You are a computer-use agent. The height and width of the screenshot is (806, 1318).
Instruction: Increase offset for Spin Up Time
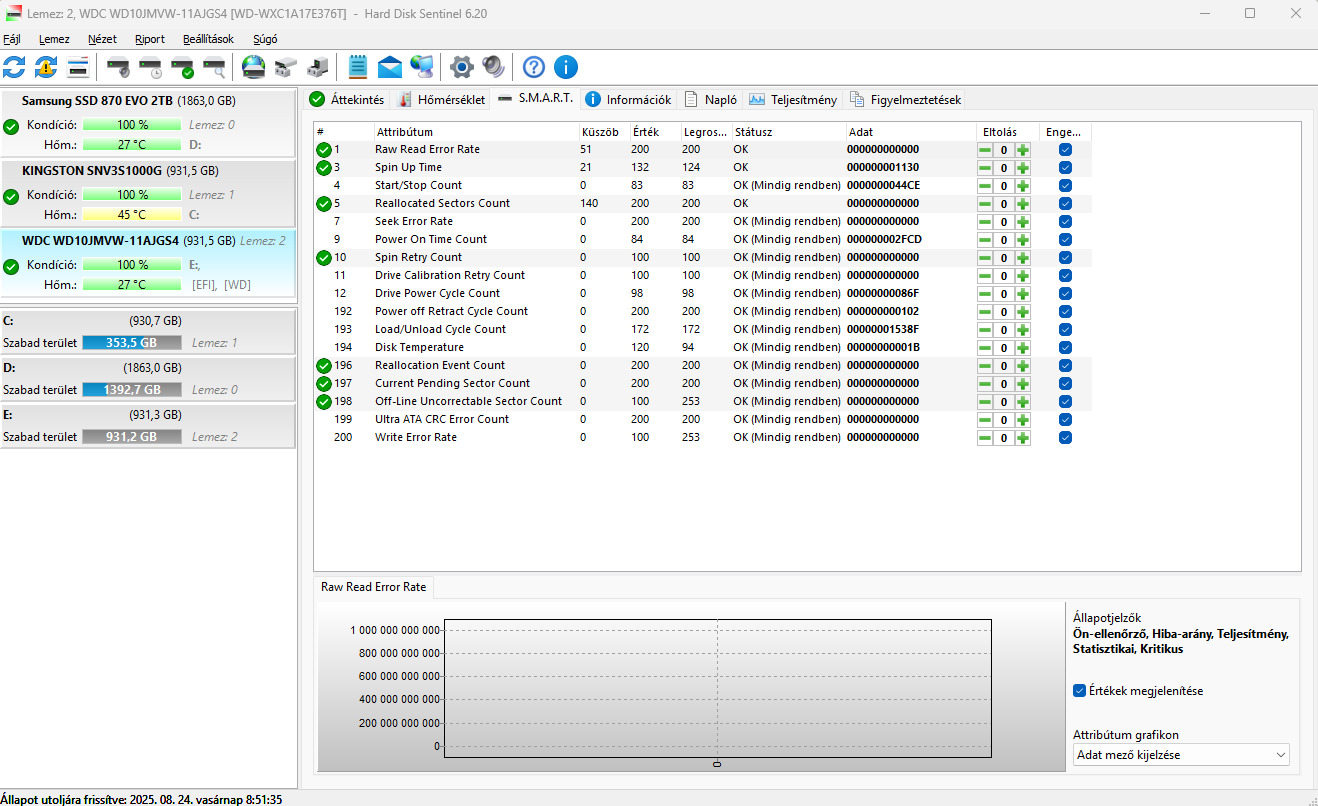pos(1022,168)
